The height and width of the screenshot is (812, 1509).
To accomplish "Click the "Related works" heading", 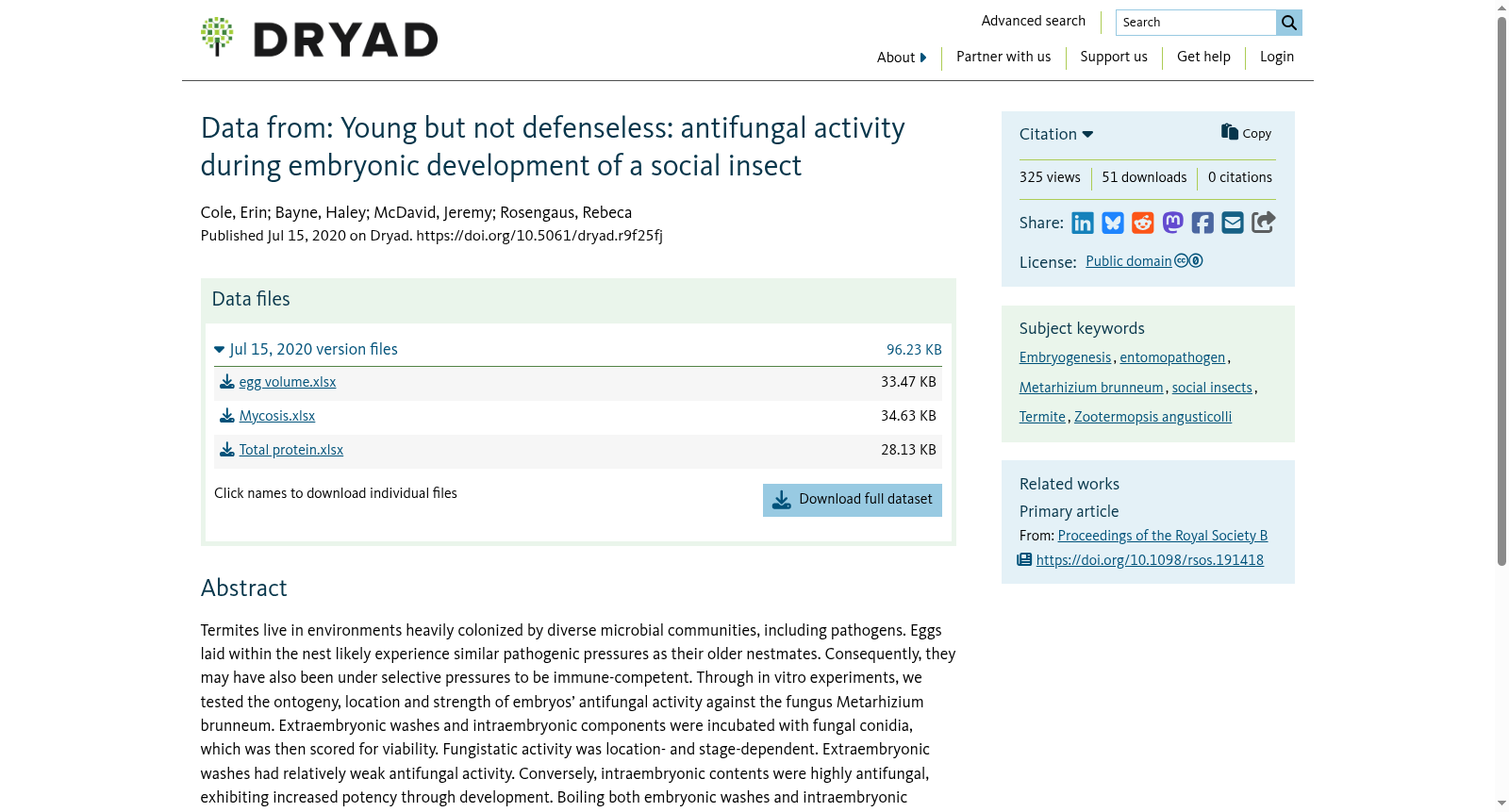I will pos(1070,484).
